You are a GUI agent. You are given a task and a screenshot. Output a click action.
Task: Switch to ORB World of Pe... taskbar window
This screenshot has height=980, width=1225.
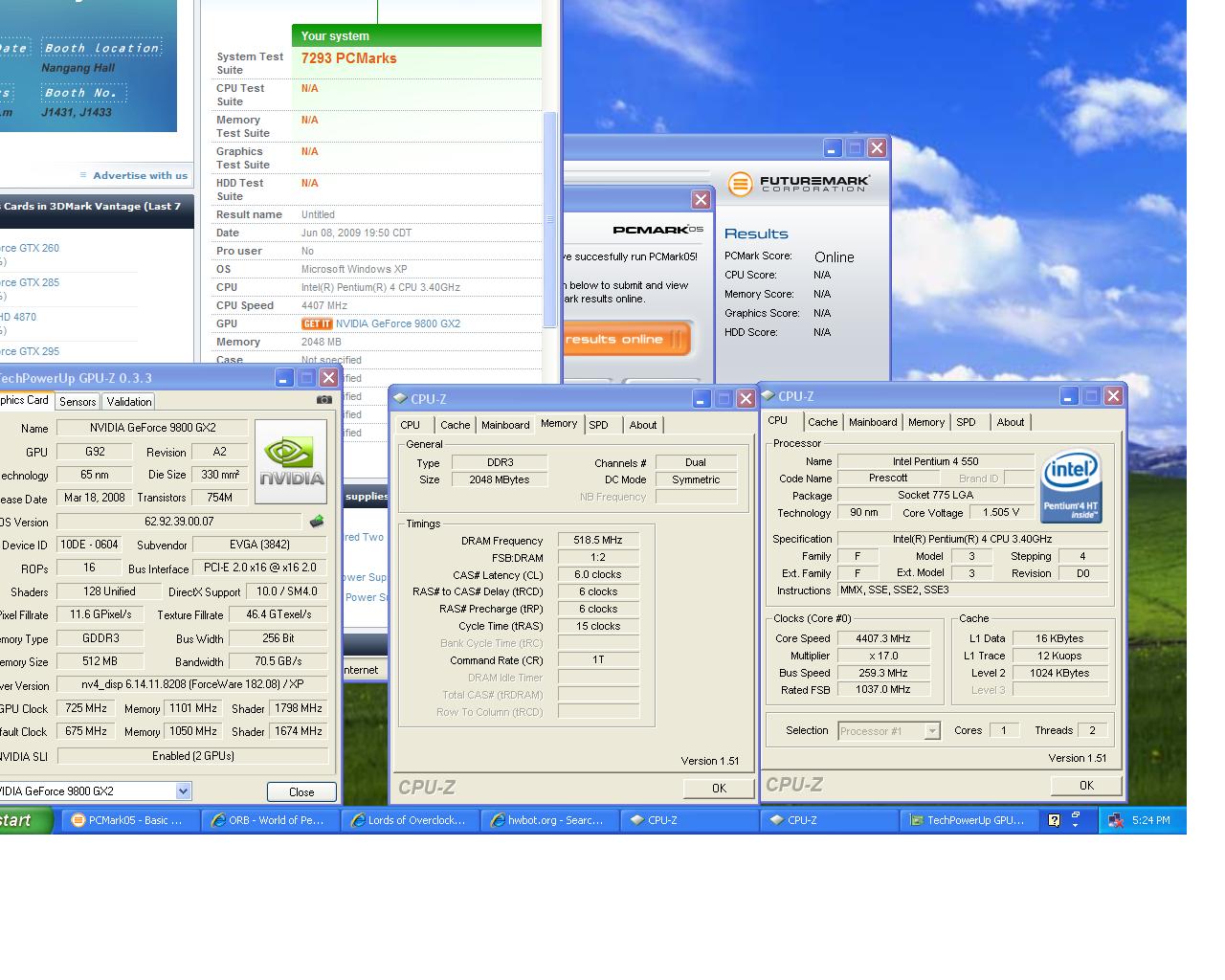point(271,820)
